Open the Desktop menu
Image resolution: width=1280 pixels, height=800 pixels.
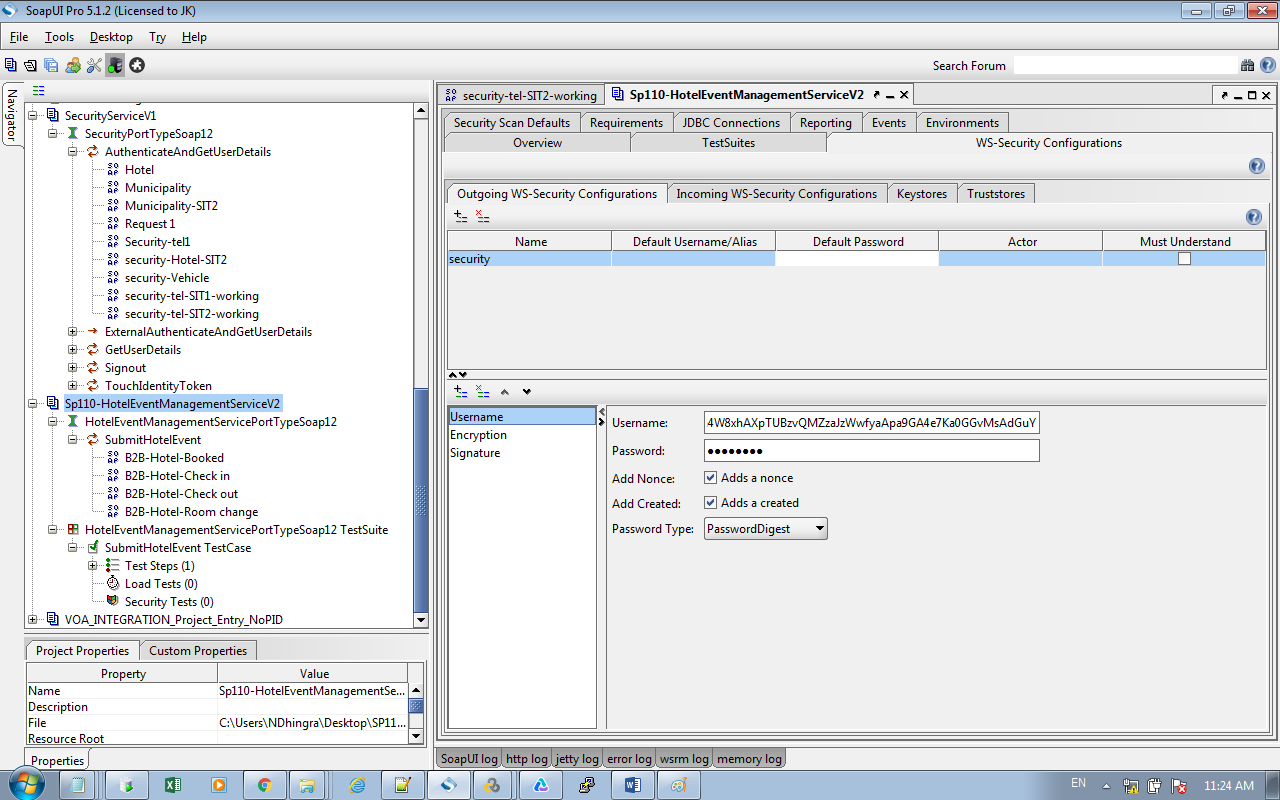click(111, 37)
